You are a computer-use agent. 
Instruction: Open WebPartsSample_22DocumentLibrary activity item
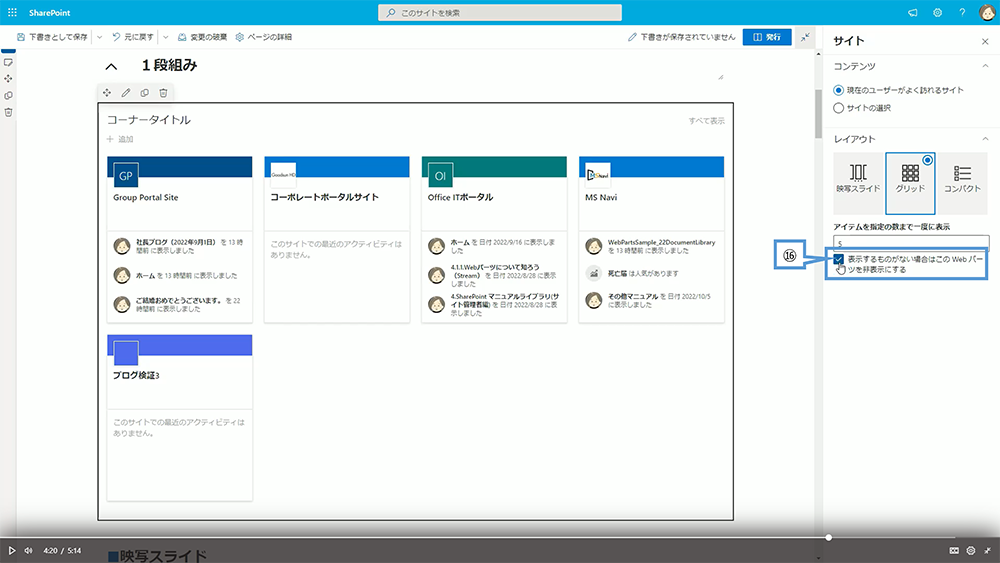651,246
